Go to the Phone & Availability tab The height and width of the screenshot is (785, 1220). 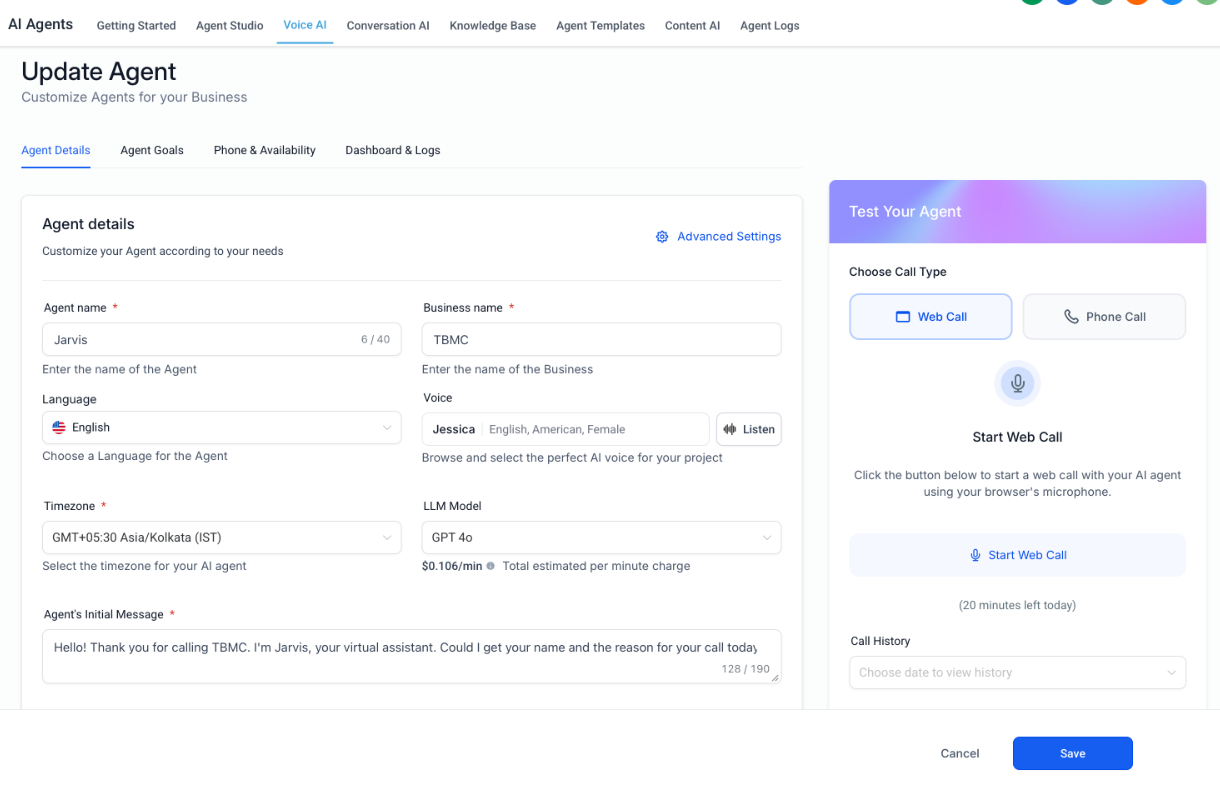265,150
